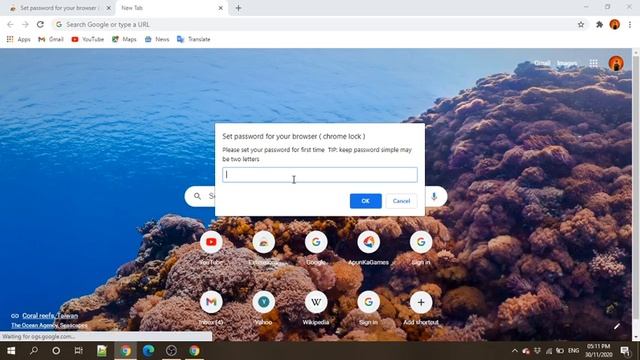Open 'The Ocean Agency, Seascapes' credit link
Viewport: 640px width, 360px height.
(49, 325)
